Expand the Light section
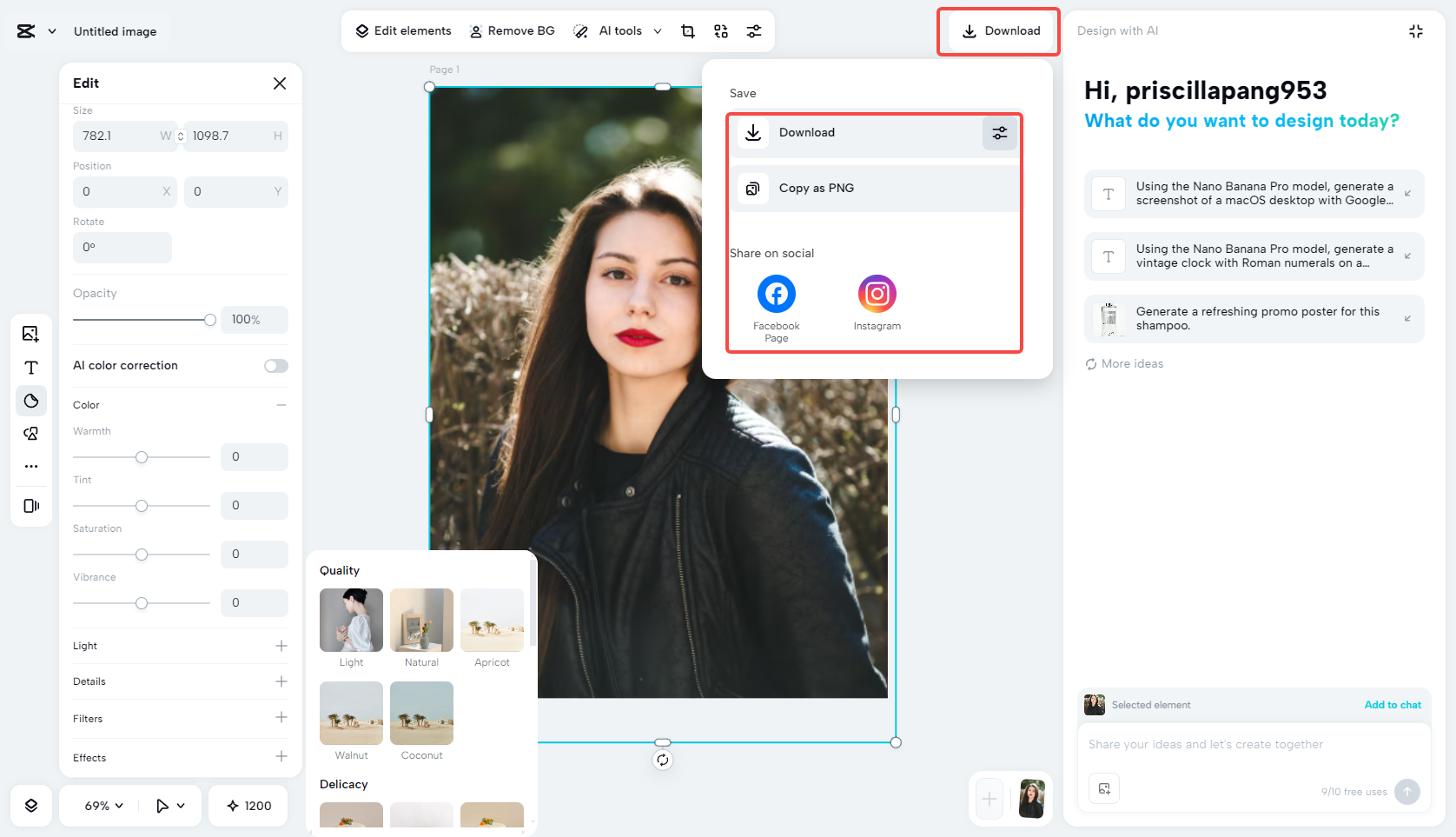Screen dimensions: 1456x837 (281, 646)
